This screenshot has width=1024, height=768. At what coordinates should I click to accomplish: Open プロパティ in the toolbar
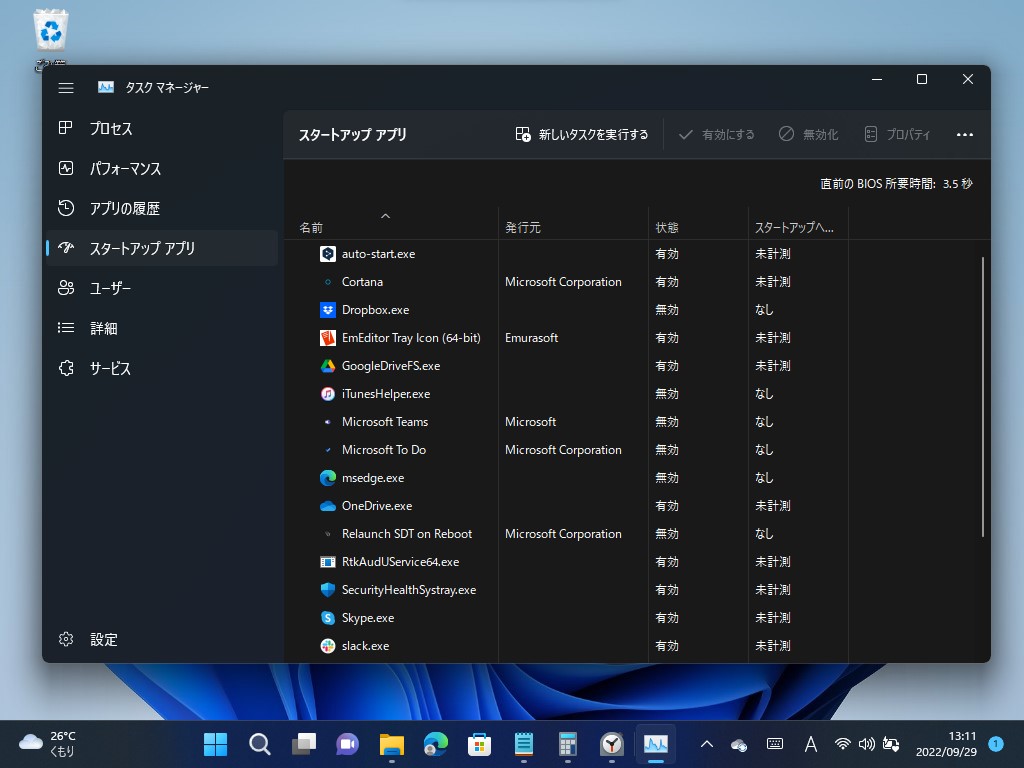pyautogui.click(x=897, y=135)
